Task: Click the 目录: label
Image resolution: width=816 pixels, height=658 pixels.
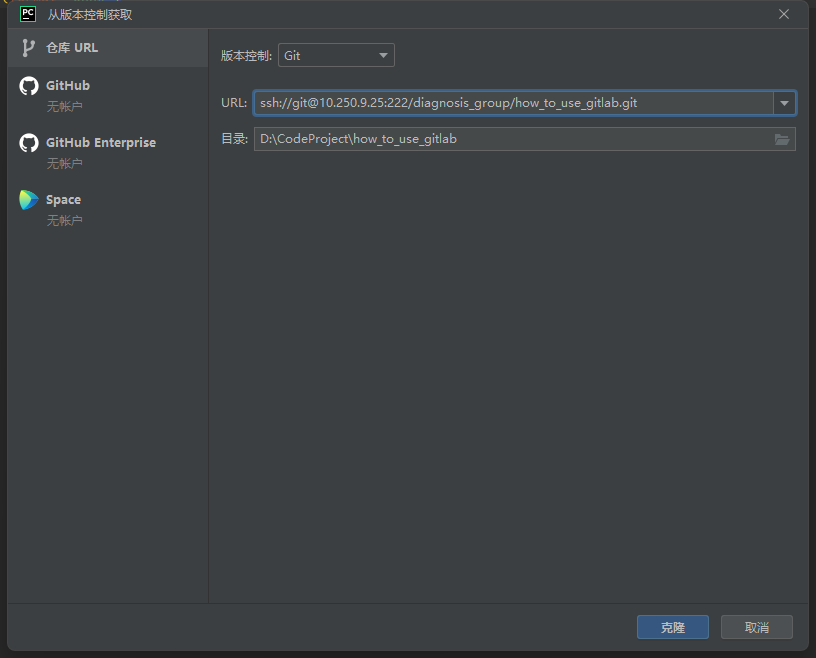Action: point(234,139)
